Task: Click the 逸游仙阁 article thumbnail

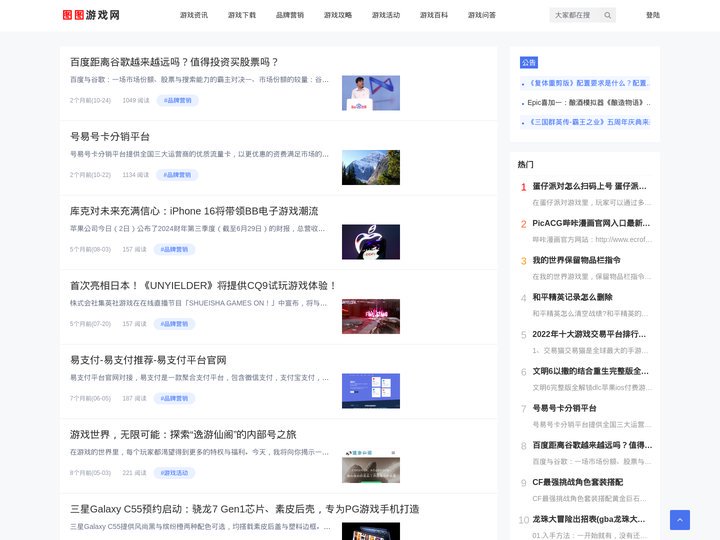Action: click(x=371, y=466)
